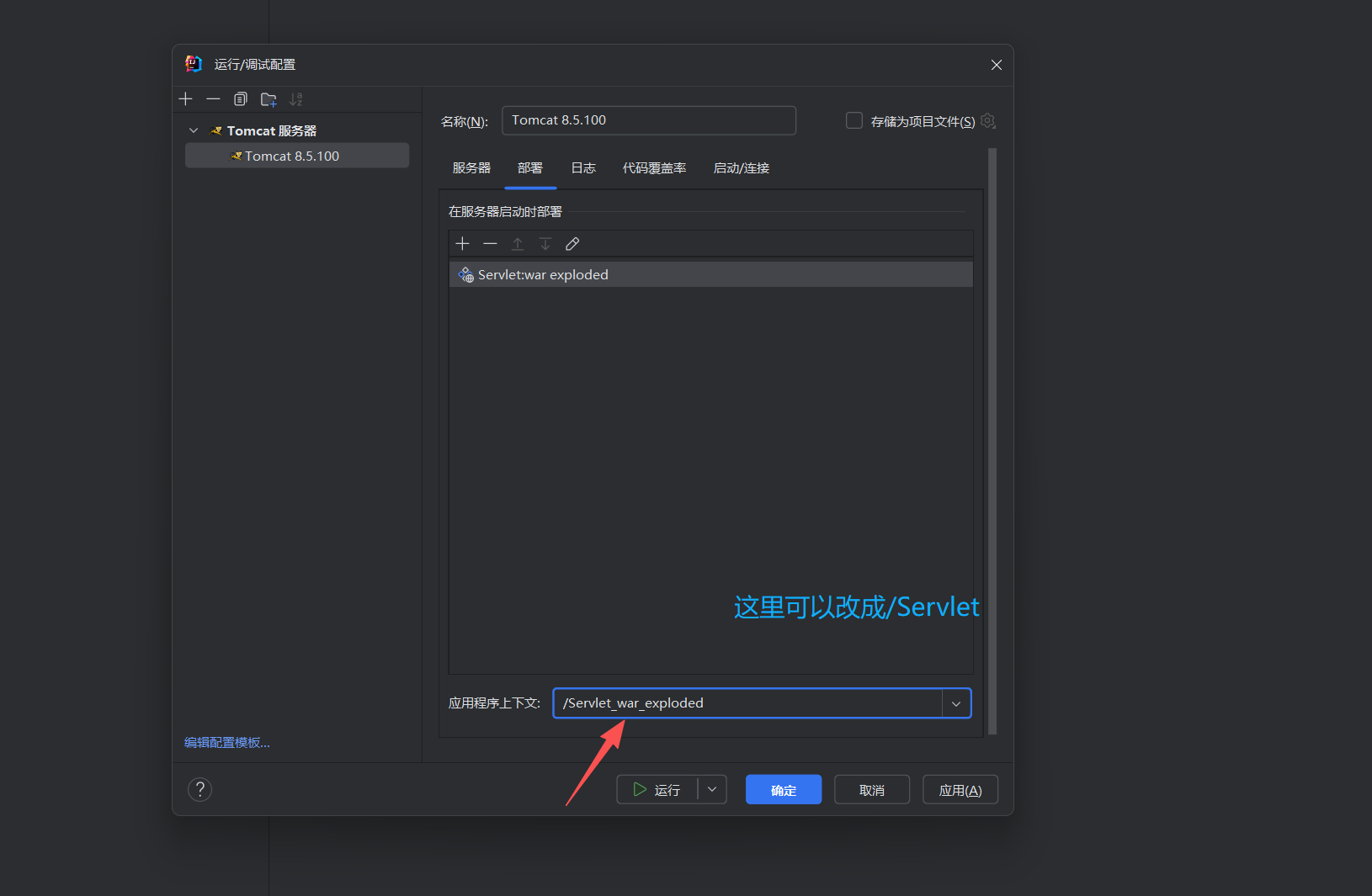Image resolution: width=1372 pixels, height=896 pixels.
Task: Remove Servlet artifact from deployment list
Action: 490,244
